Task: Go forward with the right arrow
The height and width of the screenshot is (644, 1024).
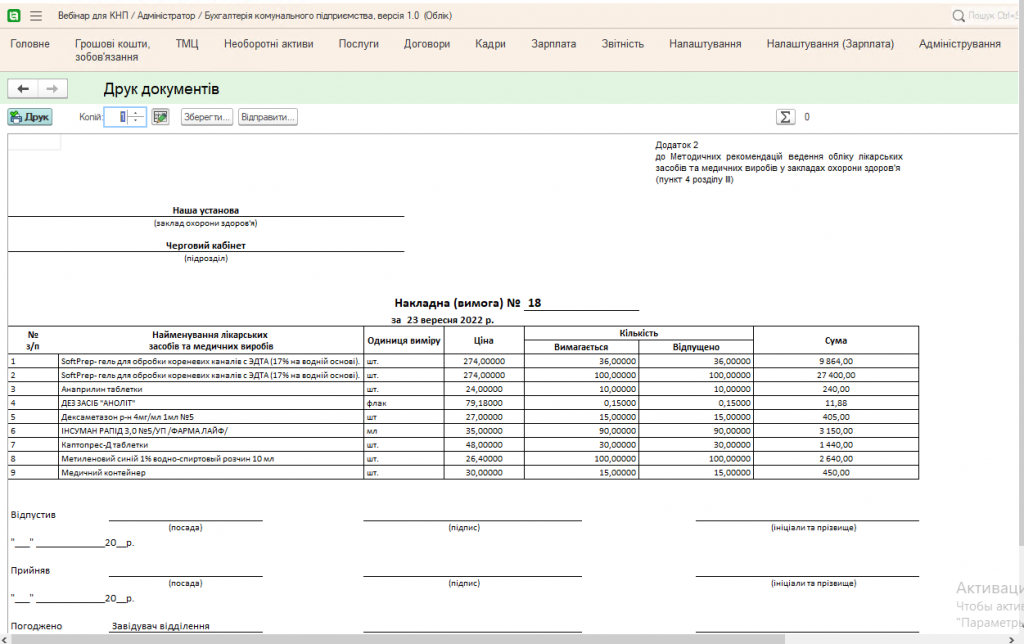Action: click(x=53, y=89)
